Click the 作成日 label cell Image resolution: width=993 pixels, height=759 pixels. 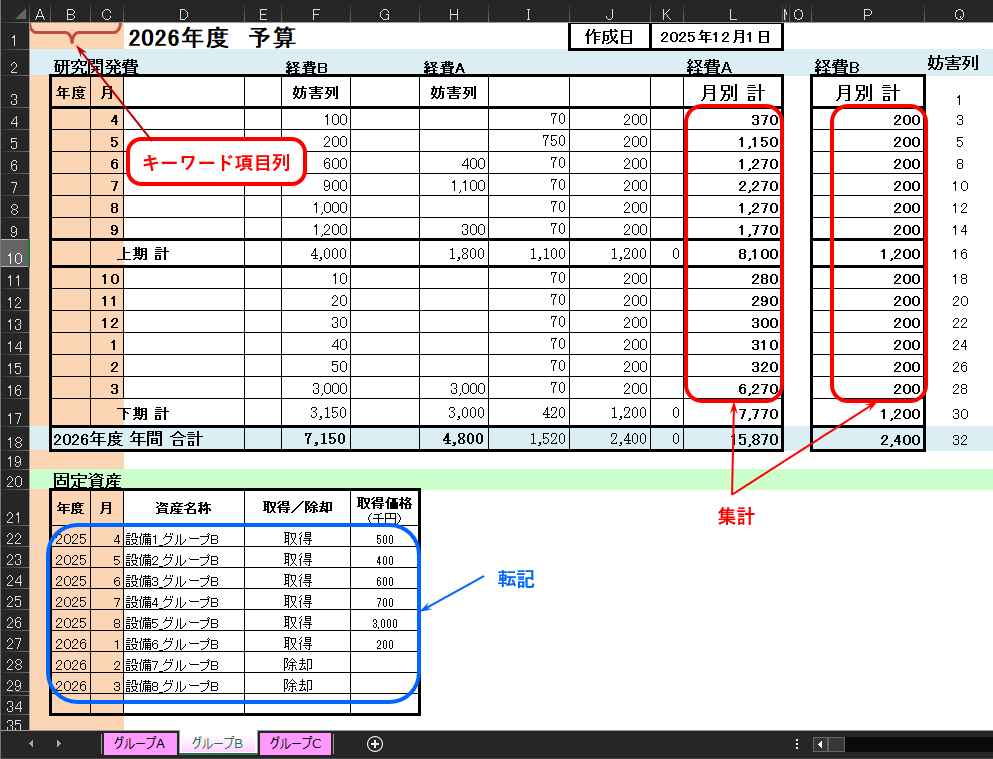[x=609, y=37]
